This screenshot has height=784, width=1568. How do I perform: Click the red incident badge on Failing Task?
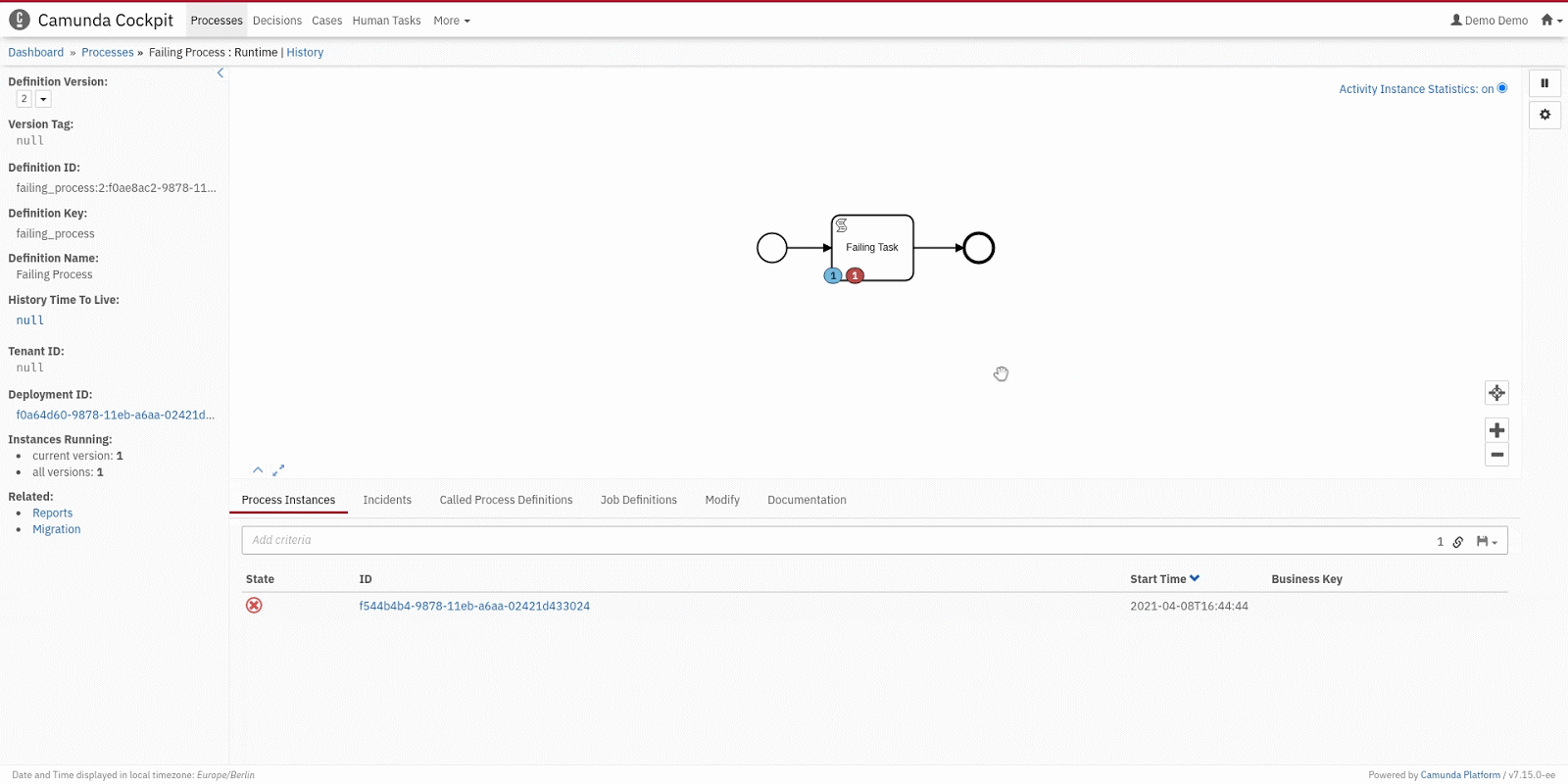855,275
